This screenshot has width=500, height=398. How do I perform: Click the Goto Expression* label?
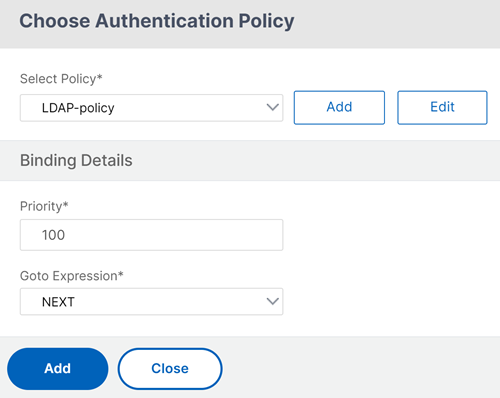point(72,276)
